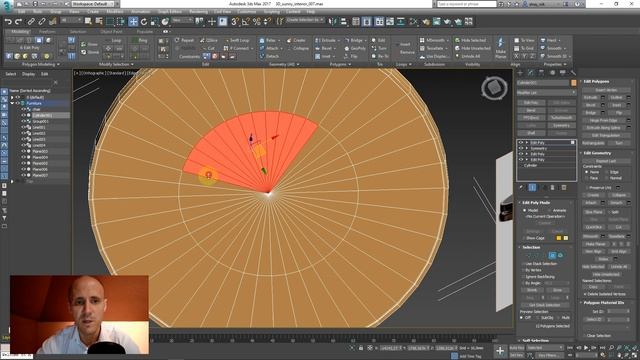Image resolution: width=640 pixels, height=360 pixels.
Task: Activate the Select and Rotate tool
Action: click(144, 21)
